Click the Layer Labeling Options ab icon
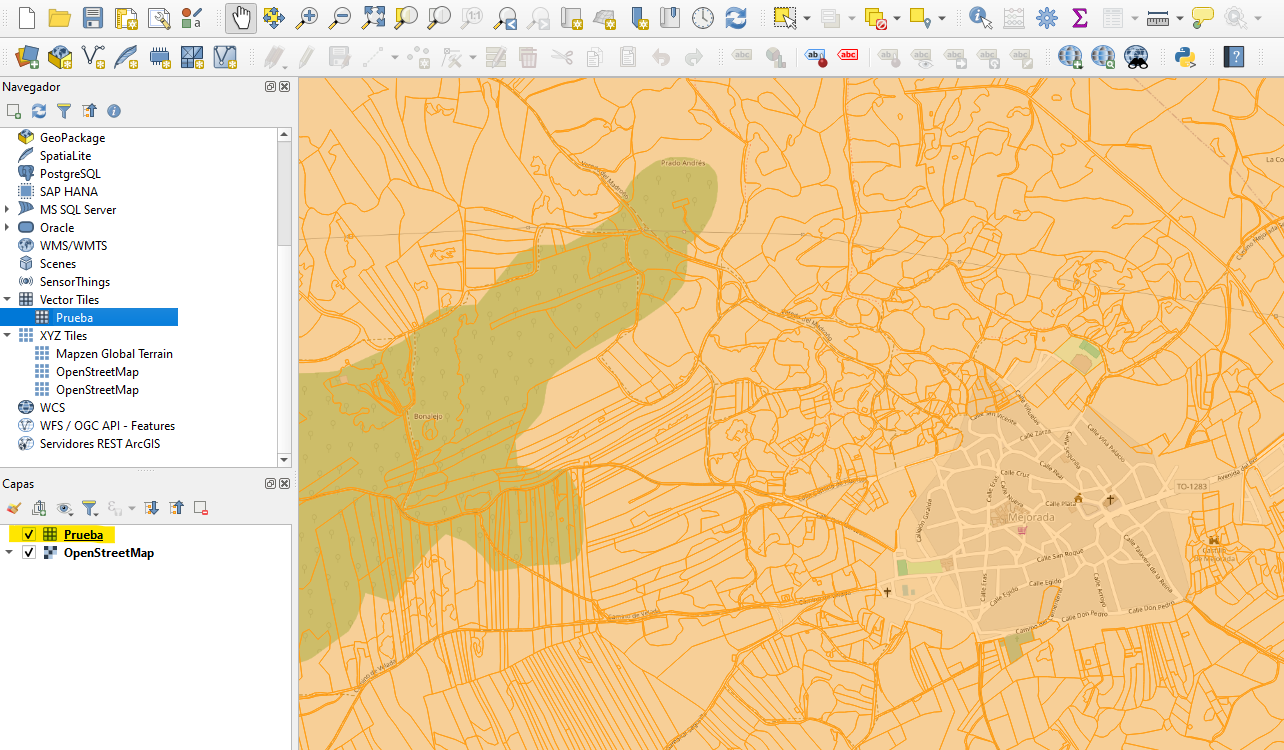This screenshot has height=750, width=1284. click(x=816, y=57)
